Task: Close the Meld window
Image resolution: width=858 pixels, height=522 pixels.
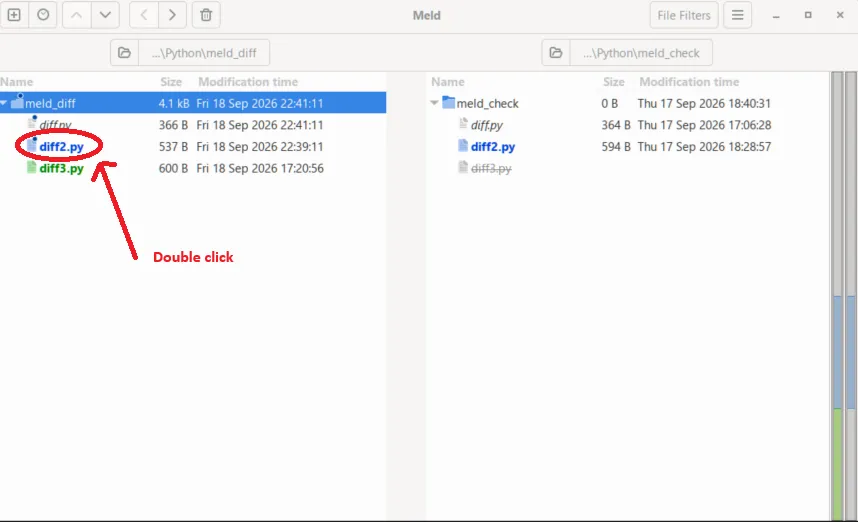Action: coord(840,15)
